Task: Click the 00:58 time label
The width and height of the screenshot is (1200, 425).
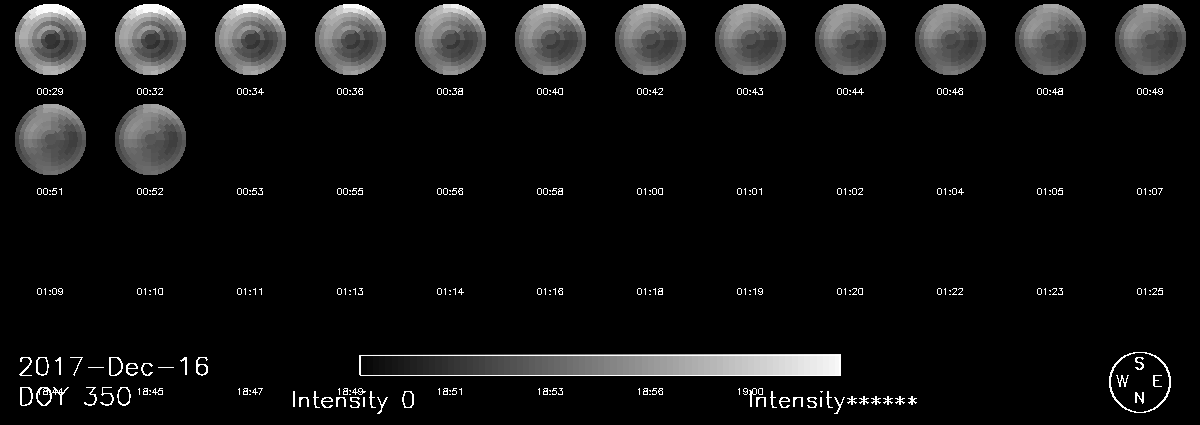Action: 550,191
